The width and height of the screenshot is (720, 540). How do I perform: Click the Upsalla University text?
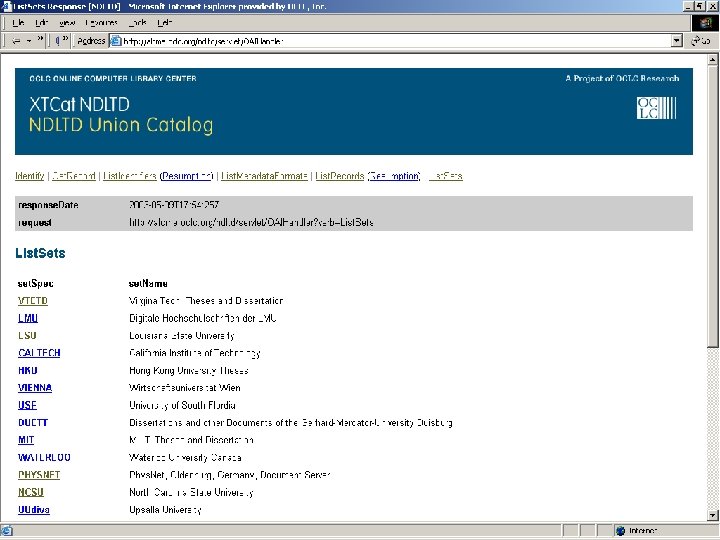(165, 510)
